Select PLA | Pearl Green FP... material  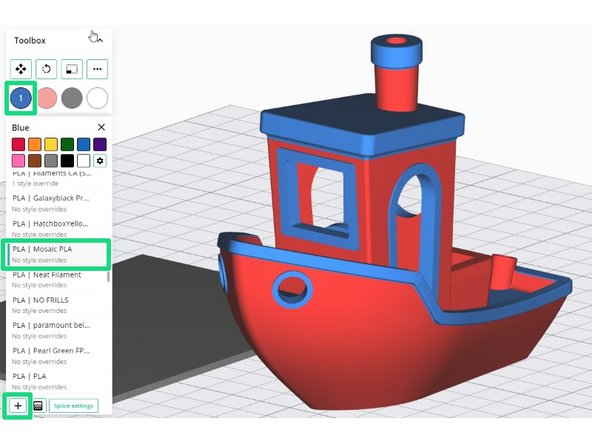57,356
